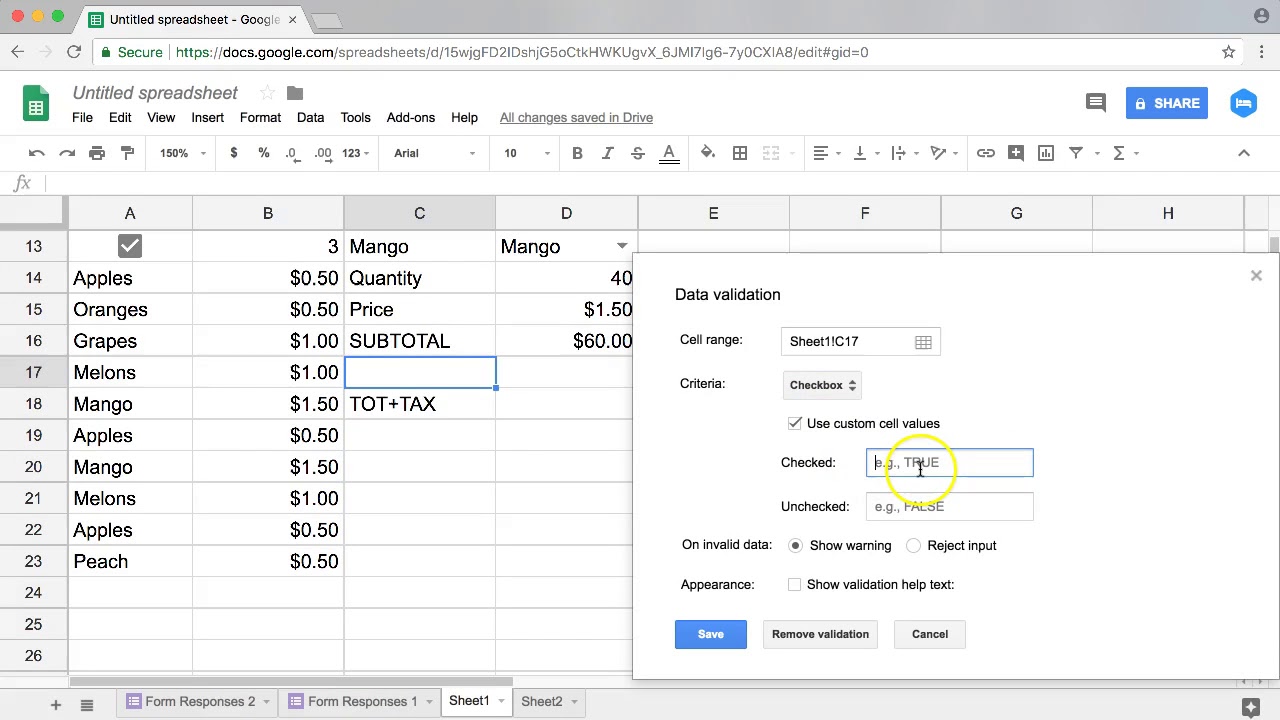Image resolution: width=1280 pixels, height=720 pixels.
Task: Click the Undo toolbar icon
Action: 37,153
